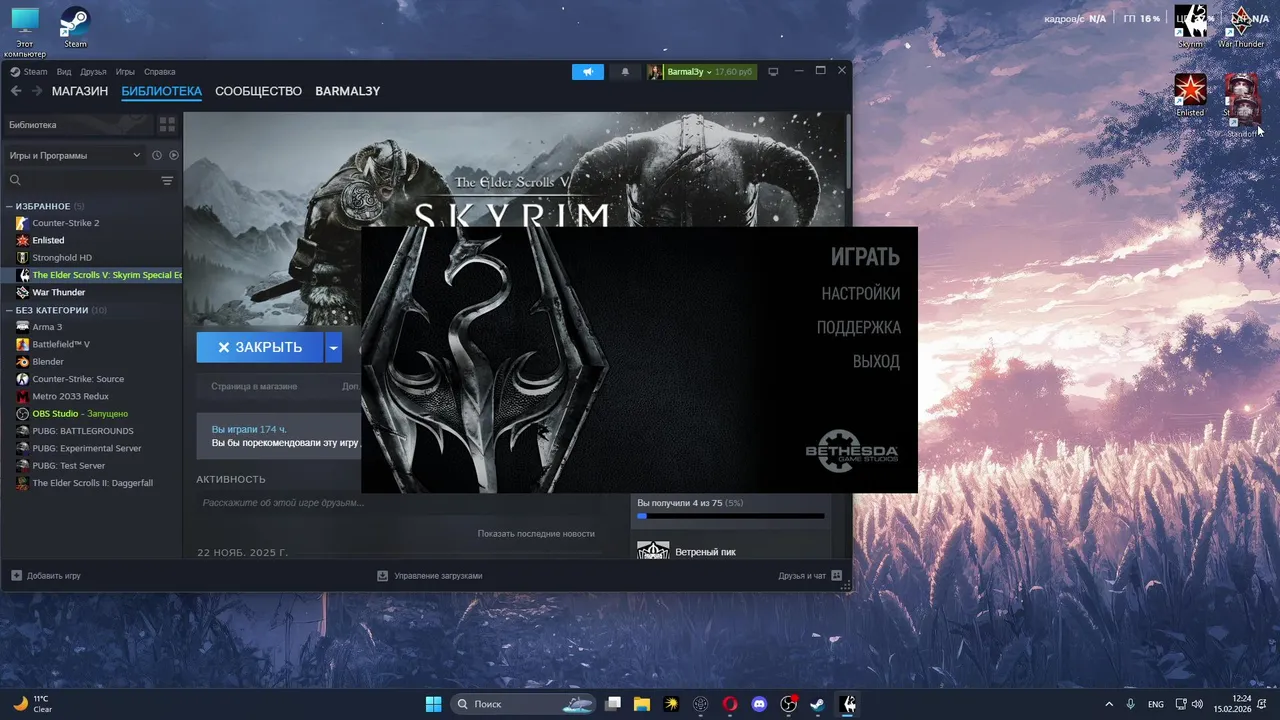Open the Игры menu
Screen dimensions: 1280x720
[125, 72]
